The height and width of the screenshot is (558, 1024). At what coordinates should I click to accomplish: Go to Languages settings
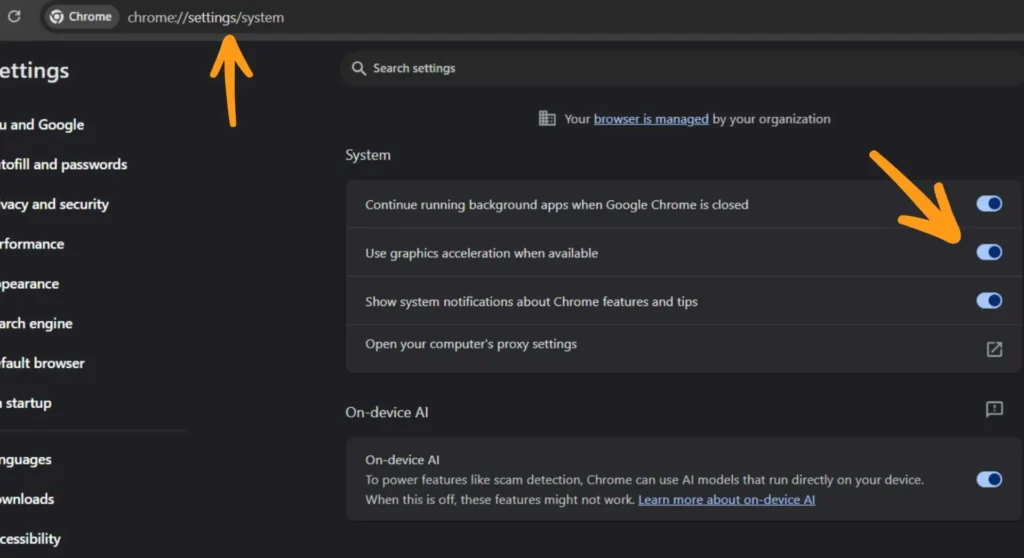(x=25, y=460)
